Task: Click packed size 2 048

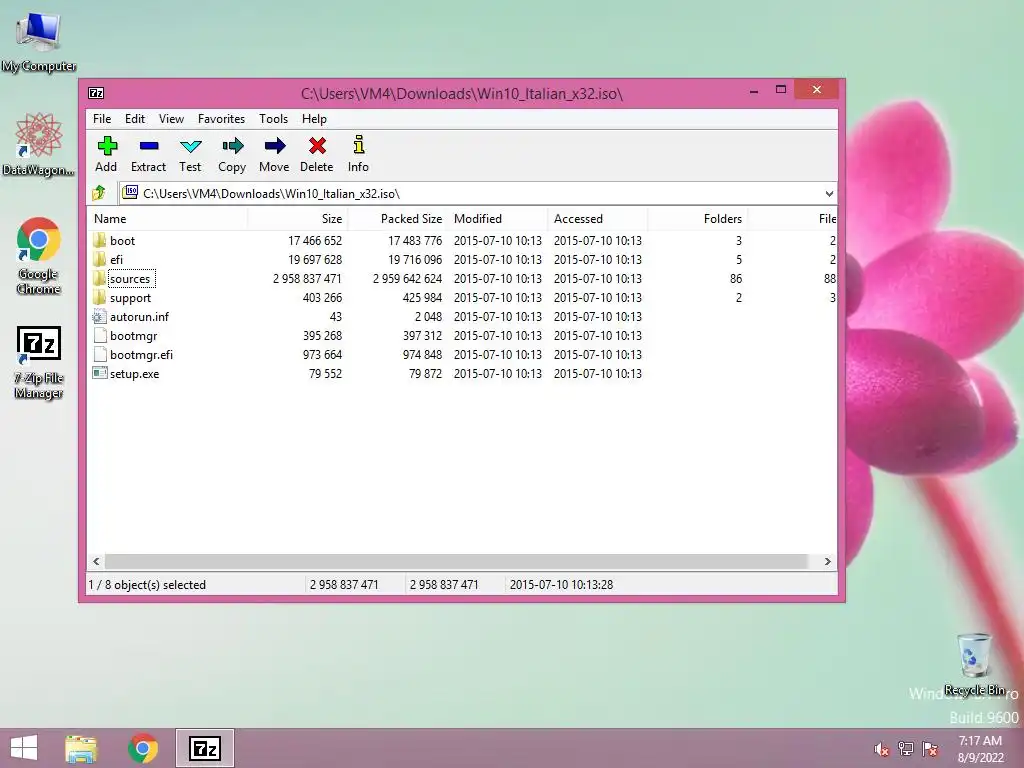Action: (428, 317)
